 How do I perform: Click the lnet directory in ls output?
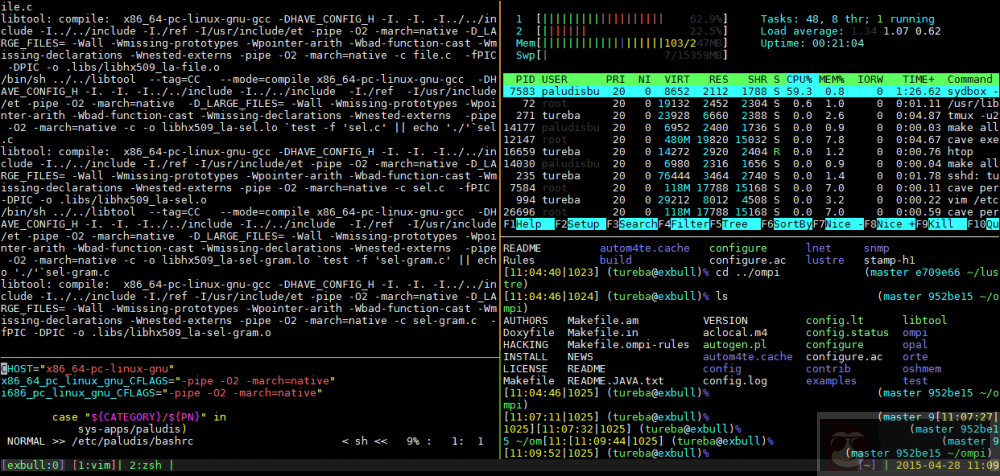pos(819,248)
